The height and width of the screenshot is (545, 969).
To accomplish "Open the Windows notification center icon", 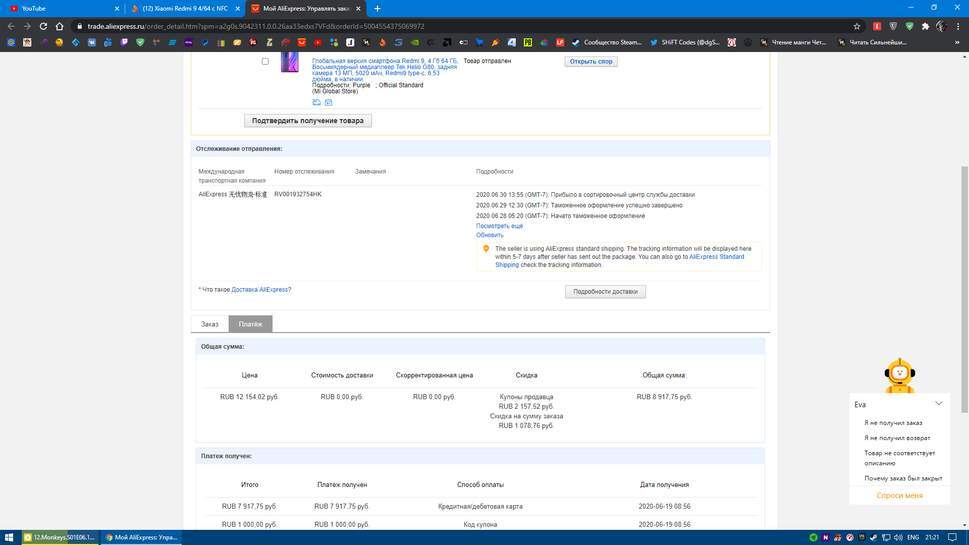I will pyautogui.click(x=954, y=537).
